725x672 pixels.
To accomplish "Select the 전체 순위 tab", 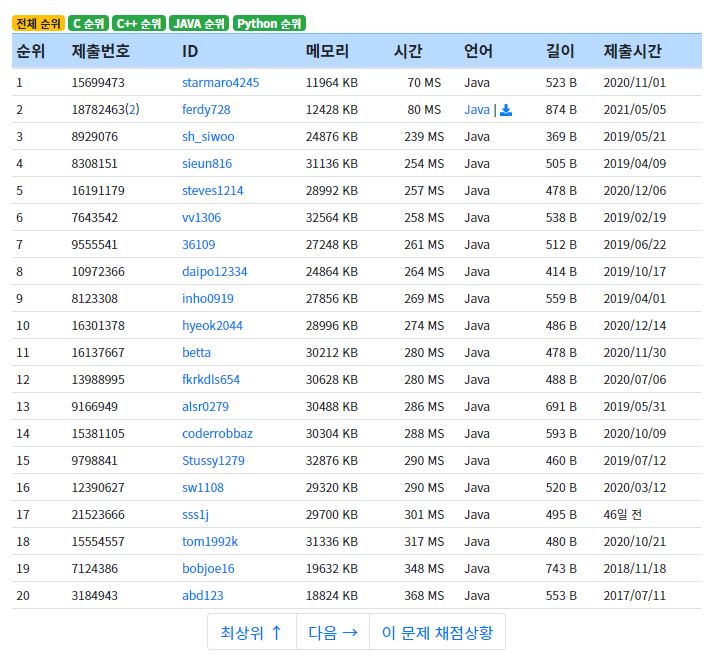I will [38, 24].
